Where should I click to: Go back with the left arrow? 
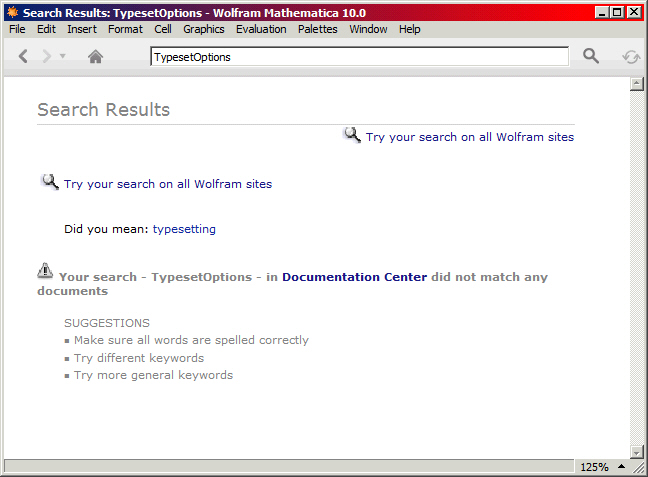click(23, 56)
